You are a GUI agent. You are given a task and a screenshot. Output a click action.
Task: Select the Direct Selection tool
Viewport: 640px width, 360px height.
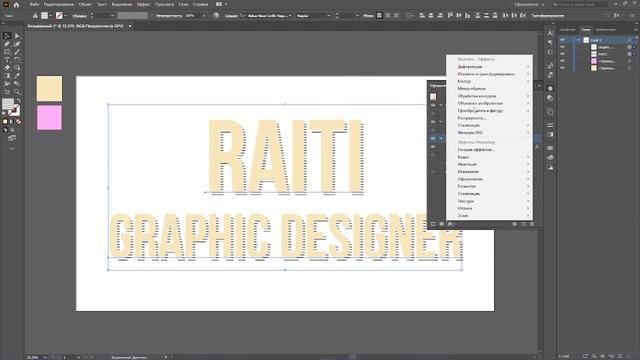click(17, 36)
